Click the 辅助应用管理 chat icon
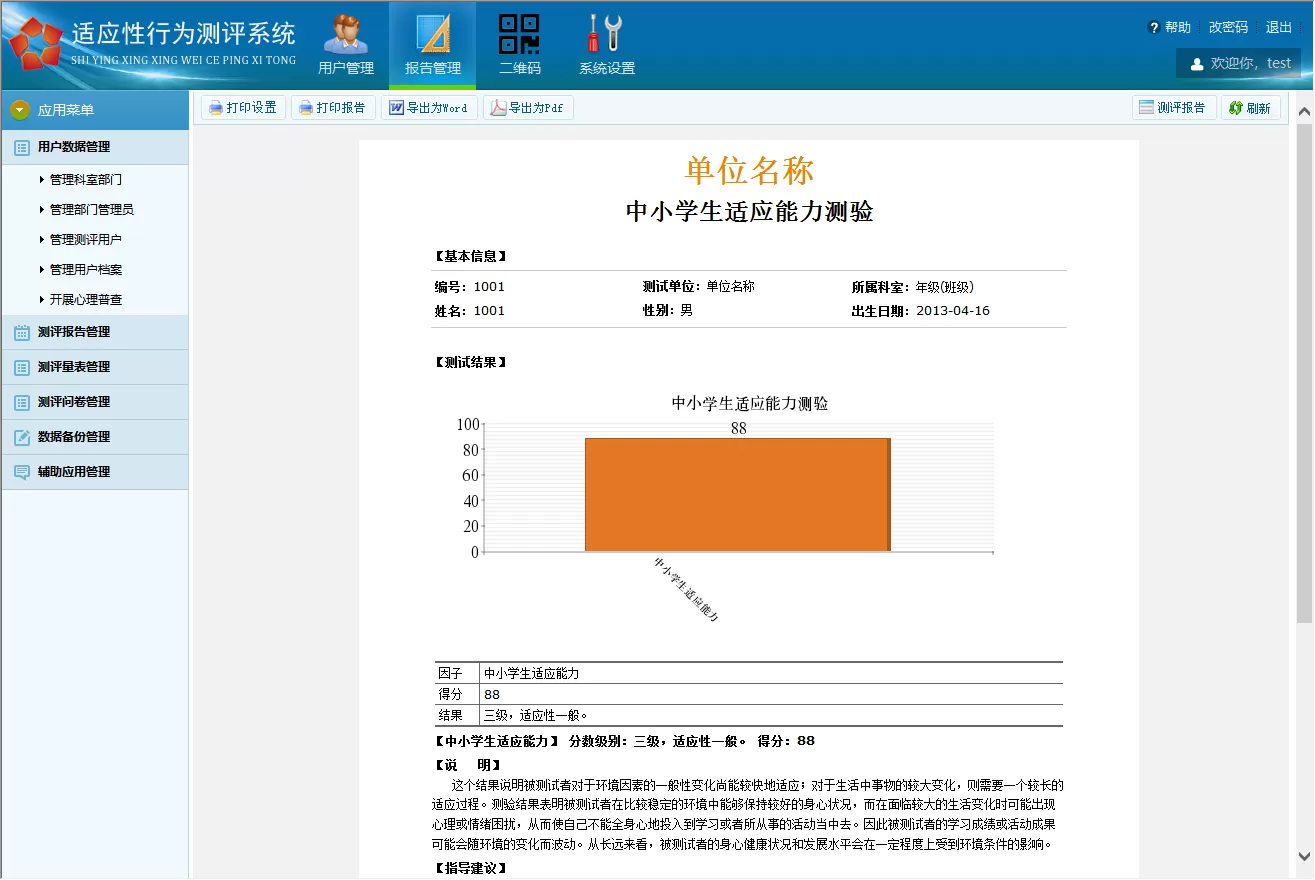Viewport: 1315px width, 880px height. click(22, 472)
